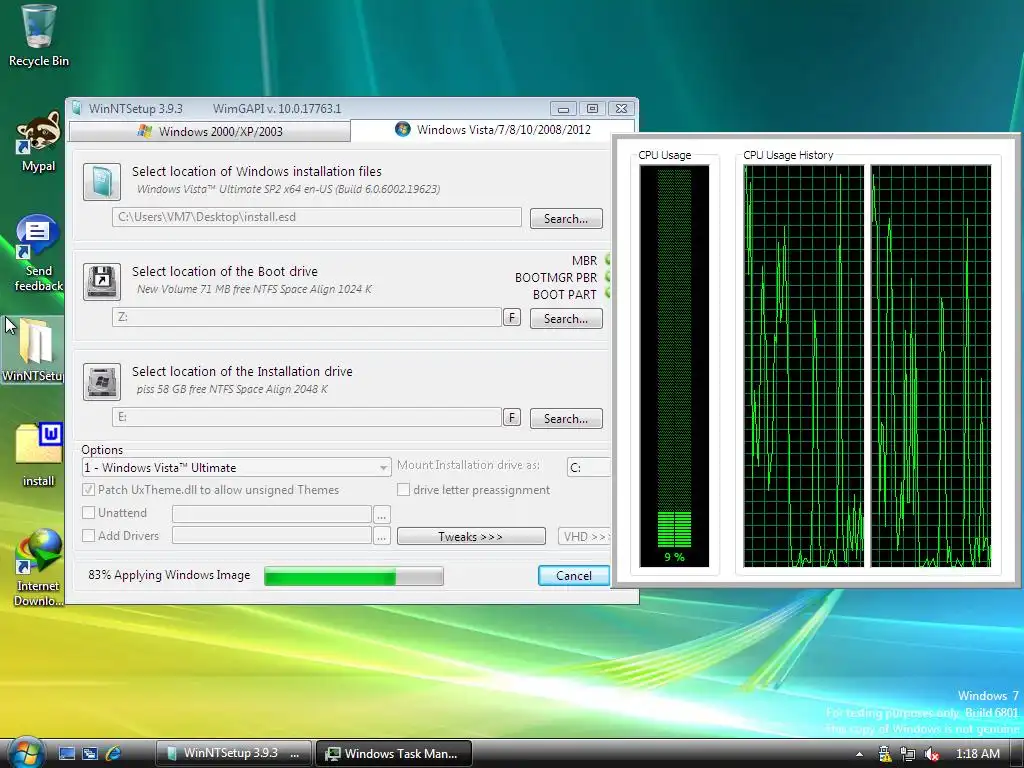Click the Installation drive hard disk icon
The width and height of the screenshot is (1024, 768).
point(102,381)
